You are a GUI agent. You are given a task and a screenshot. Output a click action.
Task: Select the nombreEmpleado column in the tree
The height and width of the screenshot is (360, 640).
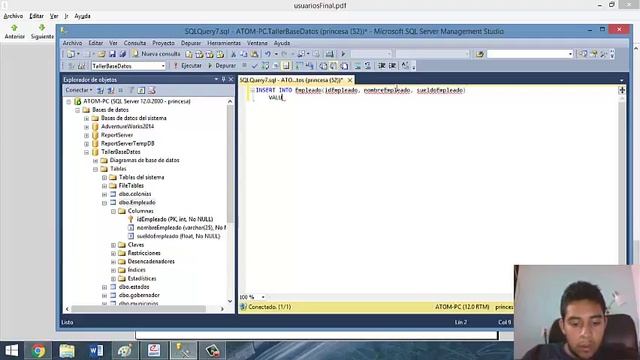[x=181, y=228]
